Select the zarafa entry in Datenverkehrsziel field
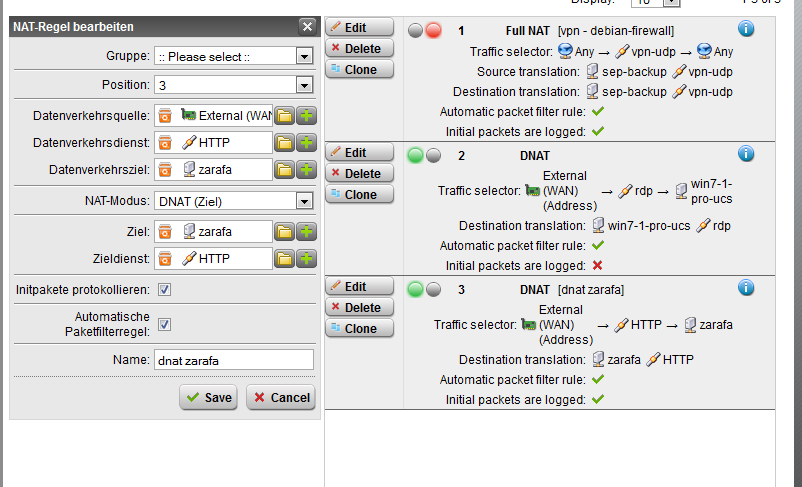This screenshot has height=487, width=802. click(x=207, y=169)
